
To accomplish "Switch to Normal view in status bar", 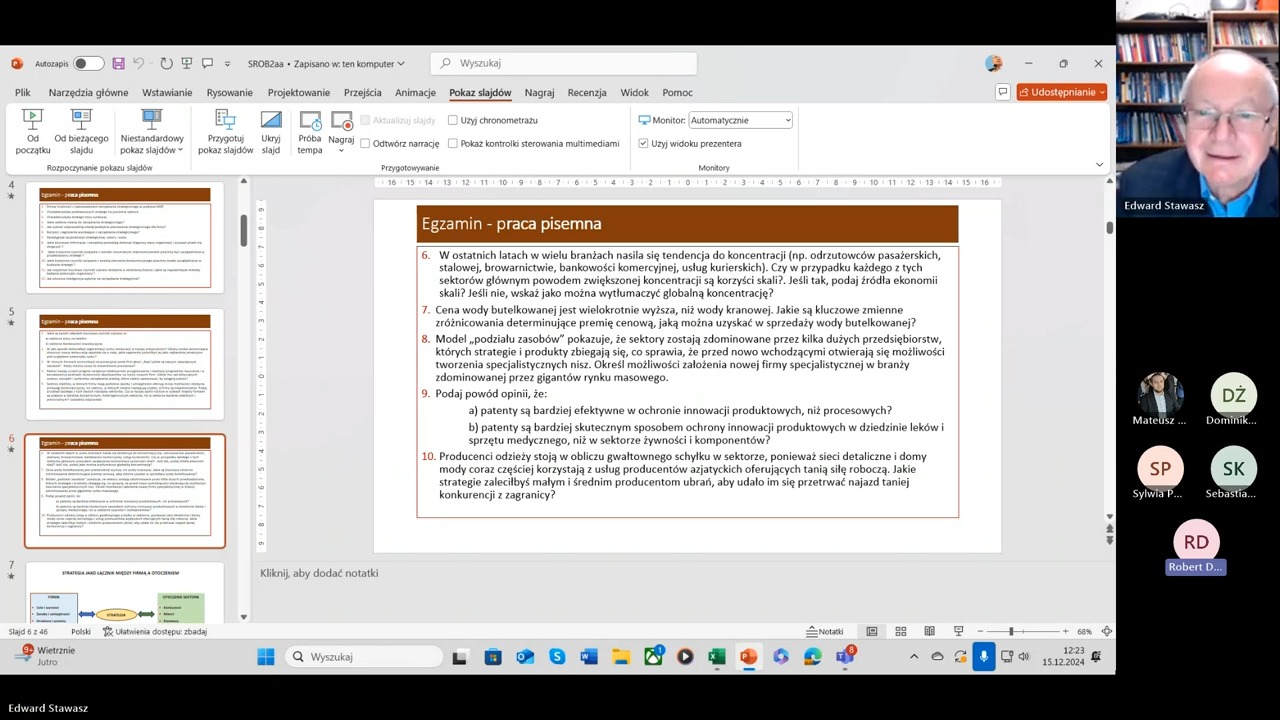I will click(x=872, y=632).
